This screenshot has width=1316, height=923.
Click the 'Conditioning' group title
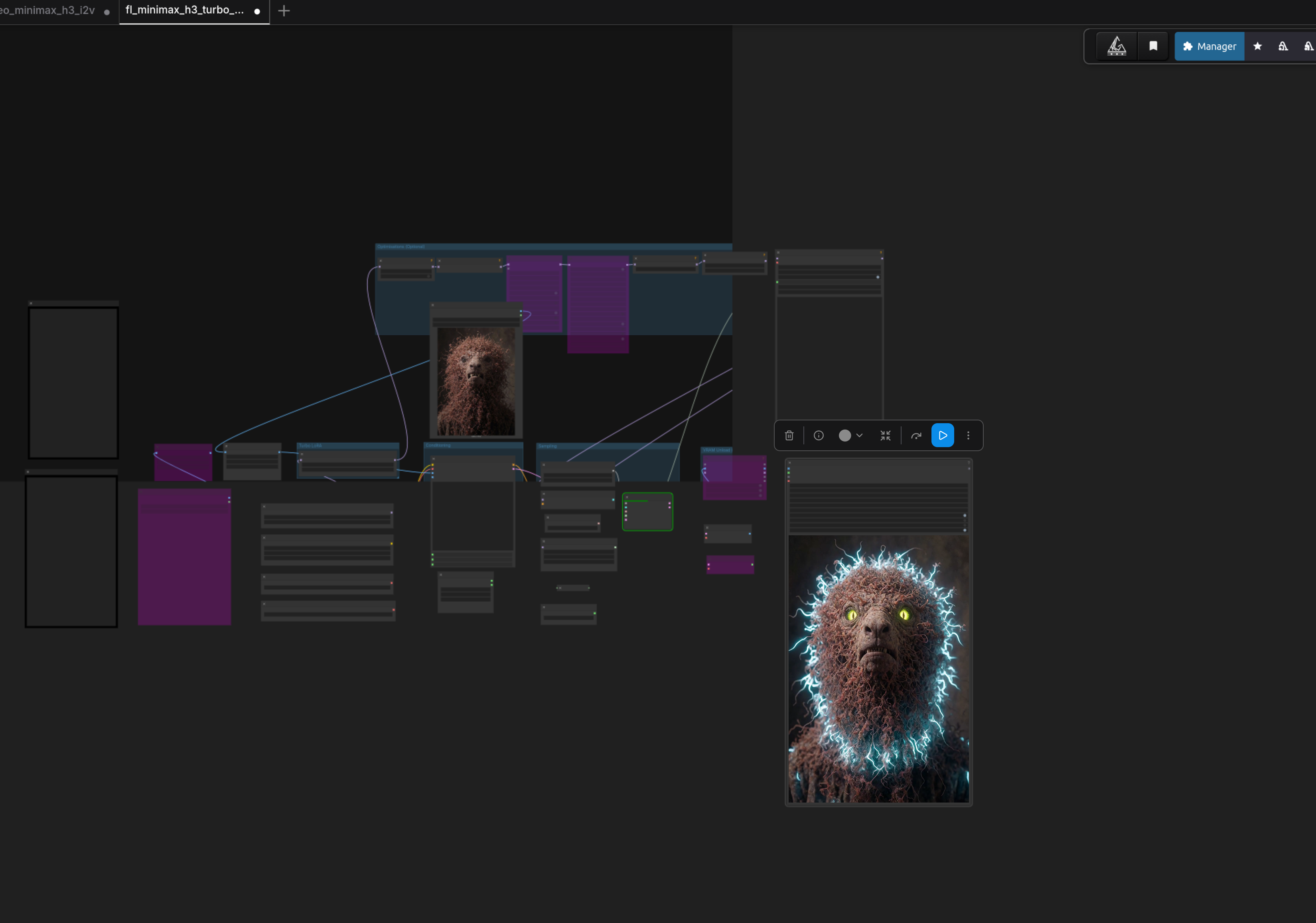[438, 446]
